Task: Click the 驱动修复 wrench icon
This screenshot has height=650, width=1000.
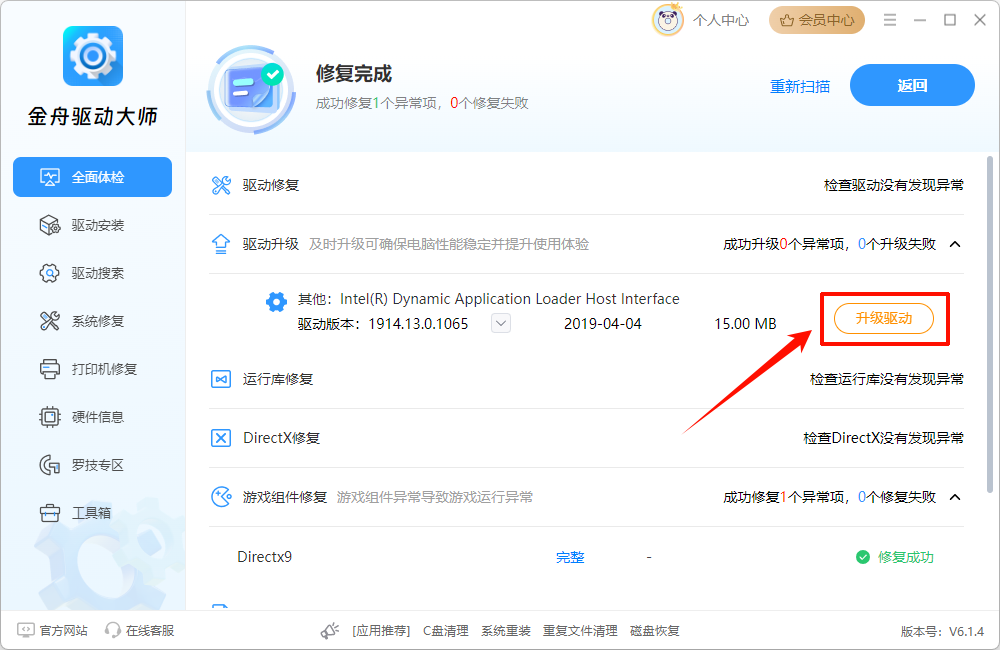Action: click(221, 185)
